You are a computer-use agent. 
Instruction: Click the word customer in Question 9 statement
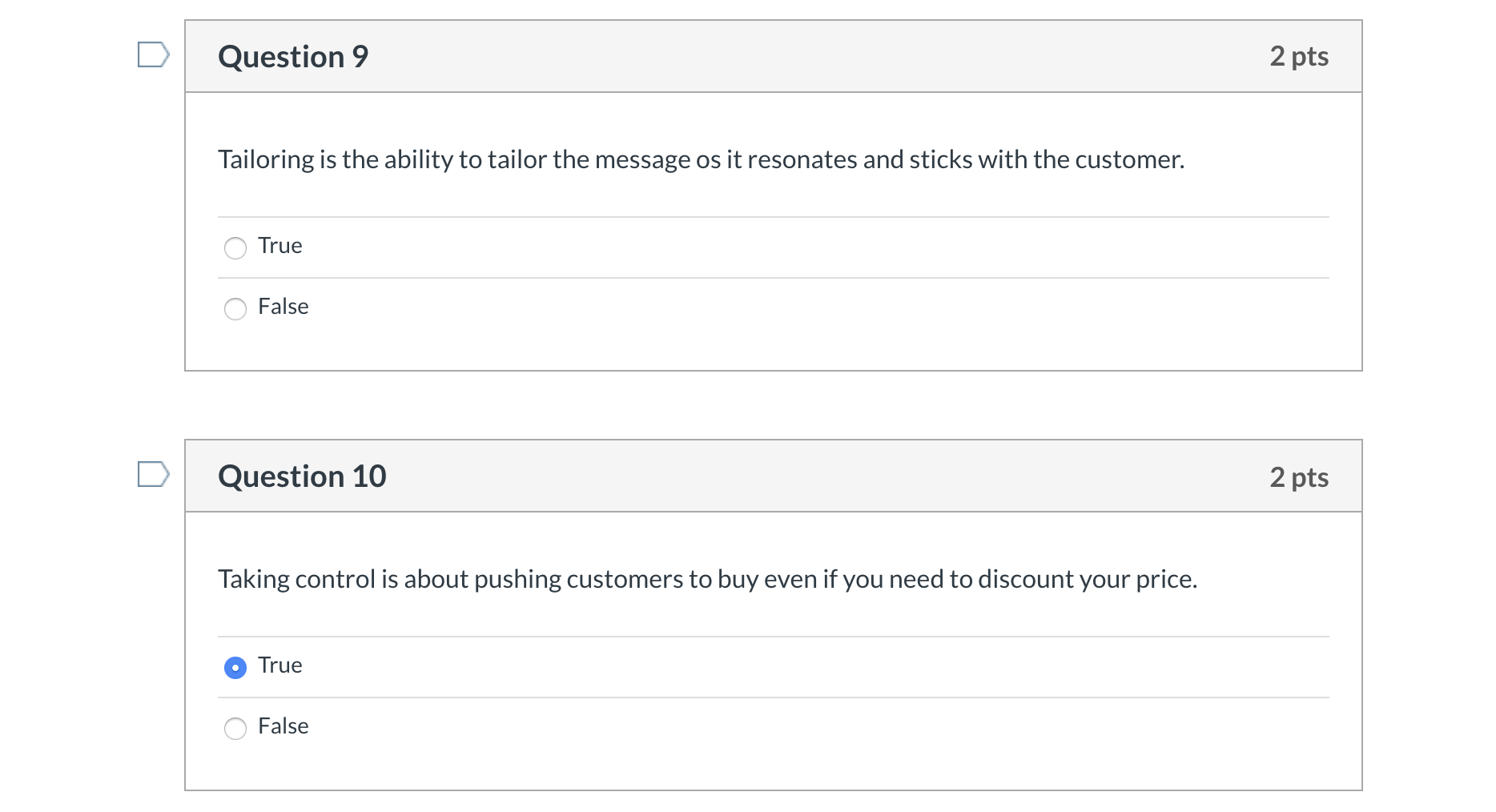point(1128,160)
